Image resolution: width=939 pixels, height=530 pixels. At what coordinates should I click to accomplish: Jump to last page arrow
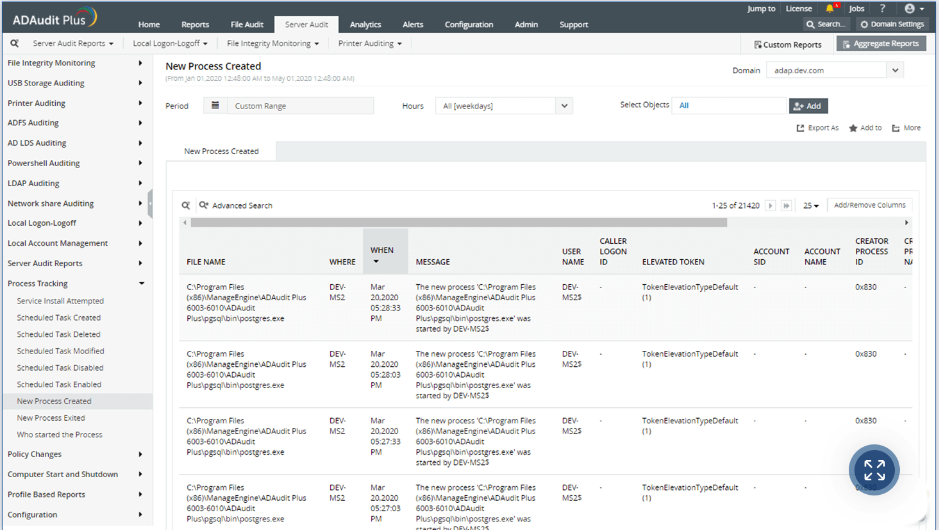786,205
